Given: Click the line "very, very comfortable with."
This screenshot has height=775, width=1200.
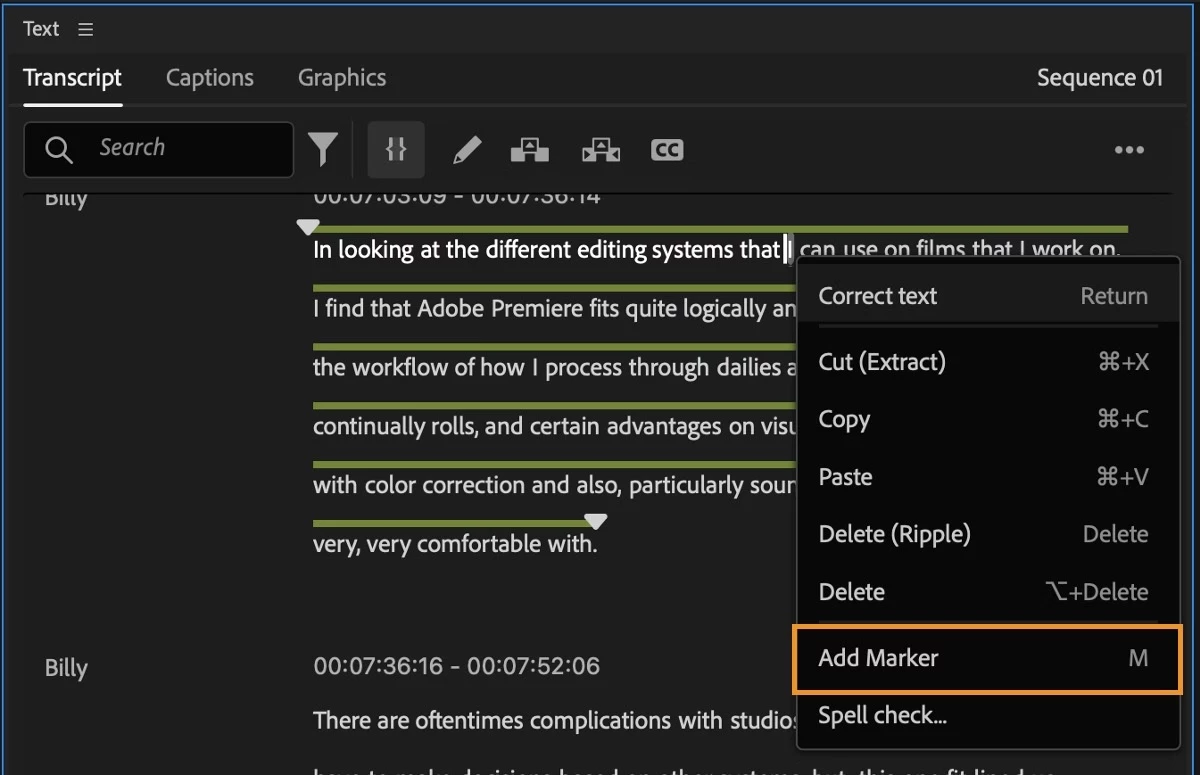Looking at the screenshot, I should point(455,545).
